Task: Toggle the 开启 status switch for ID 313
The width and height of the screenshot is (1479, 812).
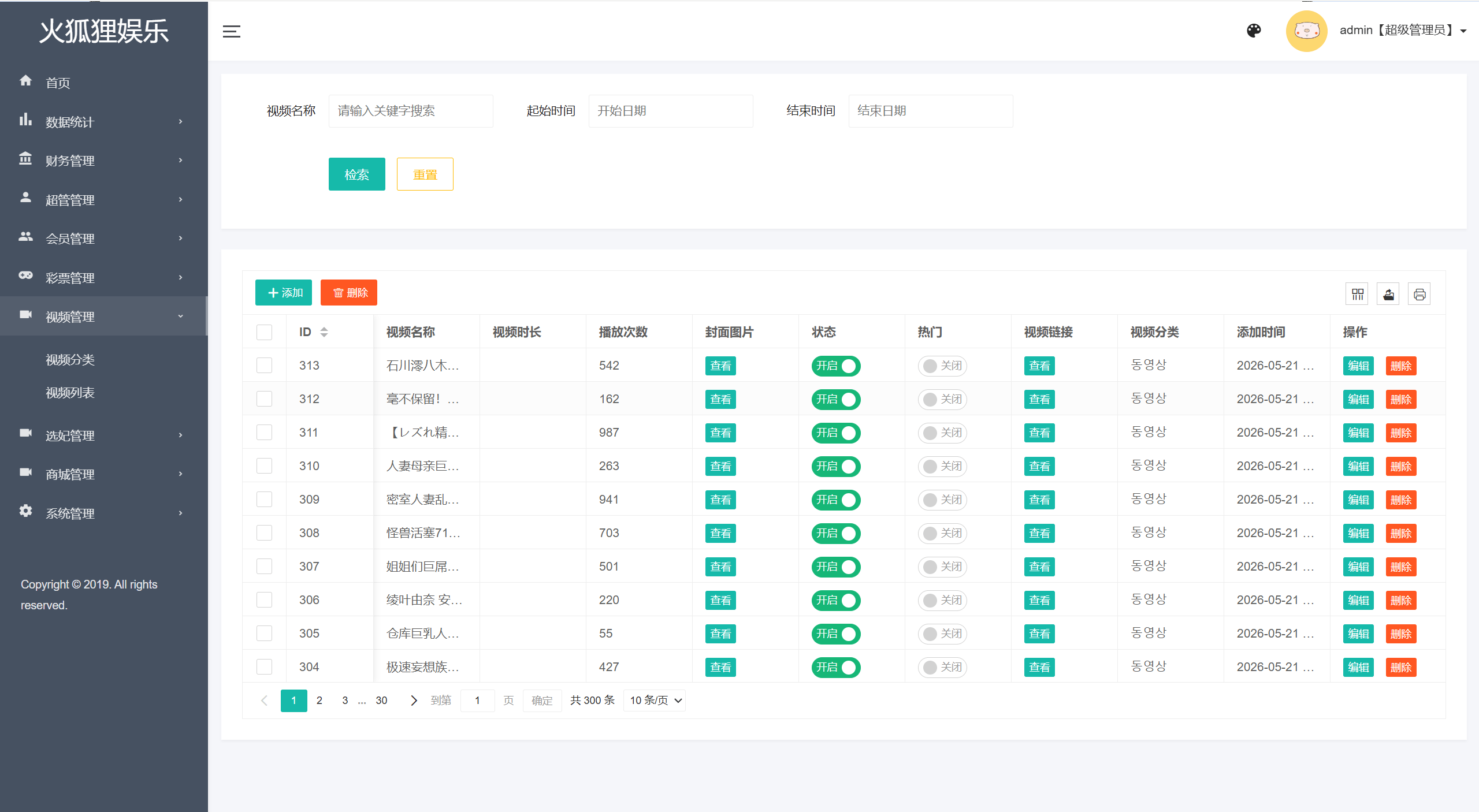Action: pyautogui.click(x=836, y=366)
